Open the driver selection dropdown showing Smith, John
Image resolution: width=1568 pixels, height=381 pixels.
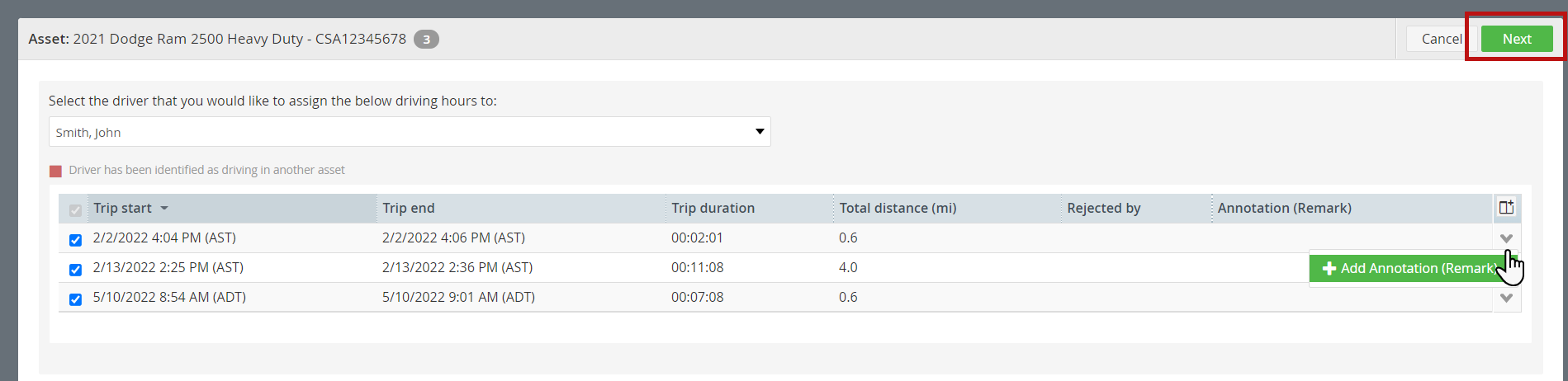click(410, 132)
